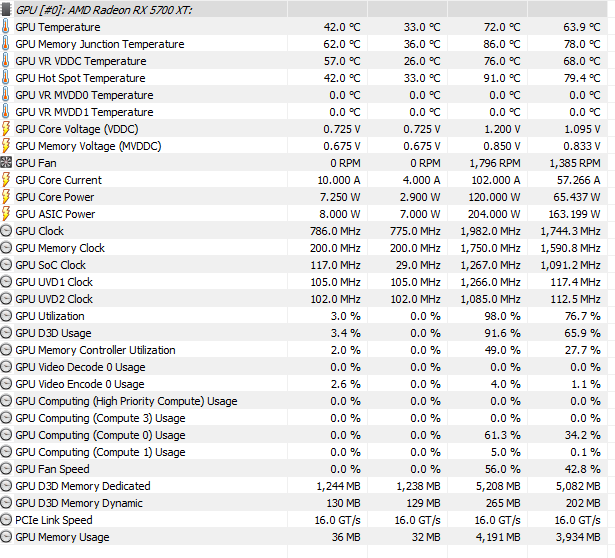Click lightning icon beside GPU Core Current
This screenshot has height=558, width=615.
(x=6, y=180)
